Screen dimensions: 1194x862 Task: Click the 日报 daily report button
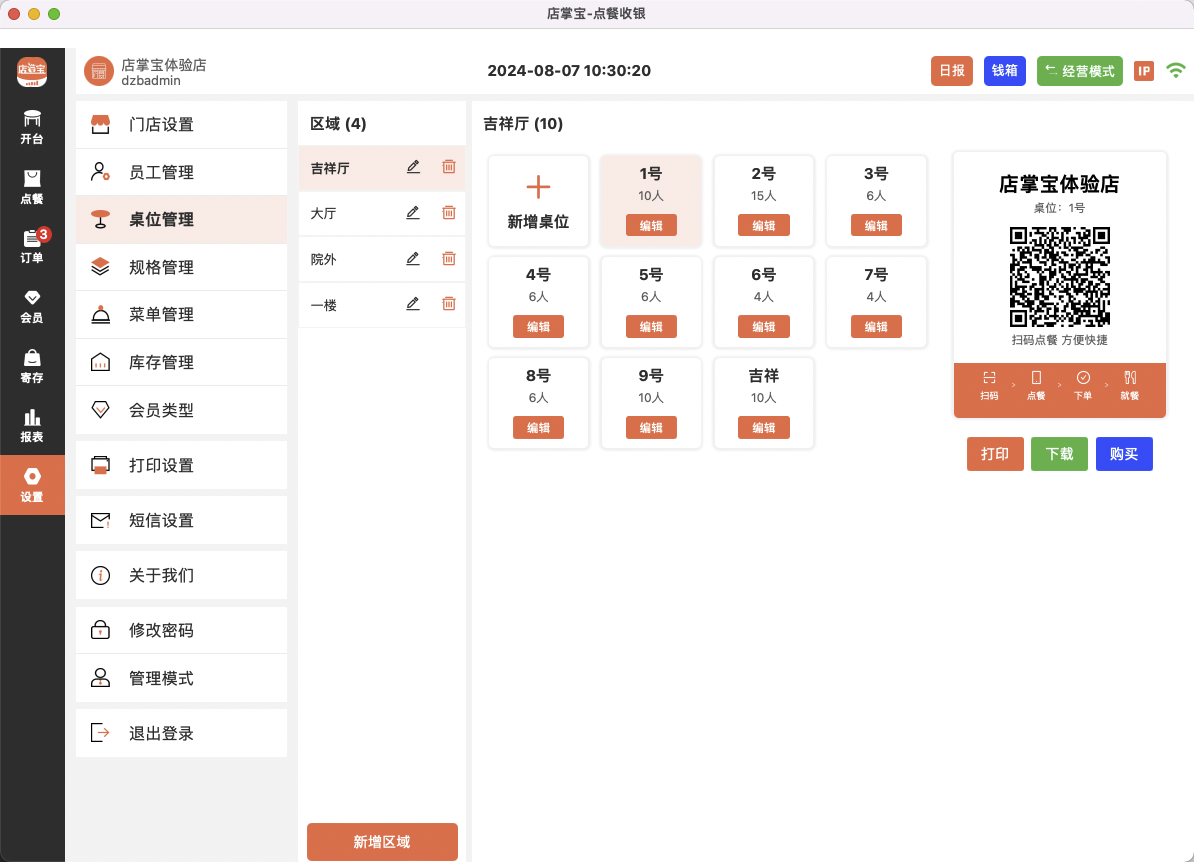[952, 71]
